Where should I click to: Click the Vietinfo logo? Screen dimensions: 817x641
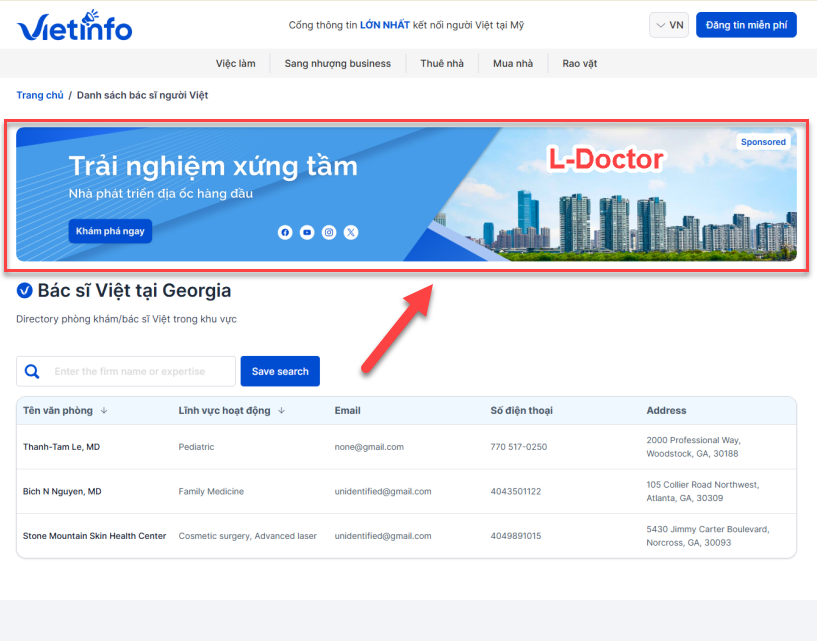pyautogui.click(x=75, y=26)
